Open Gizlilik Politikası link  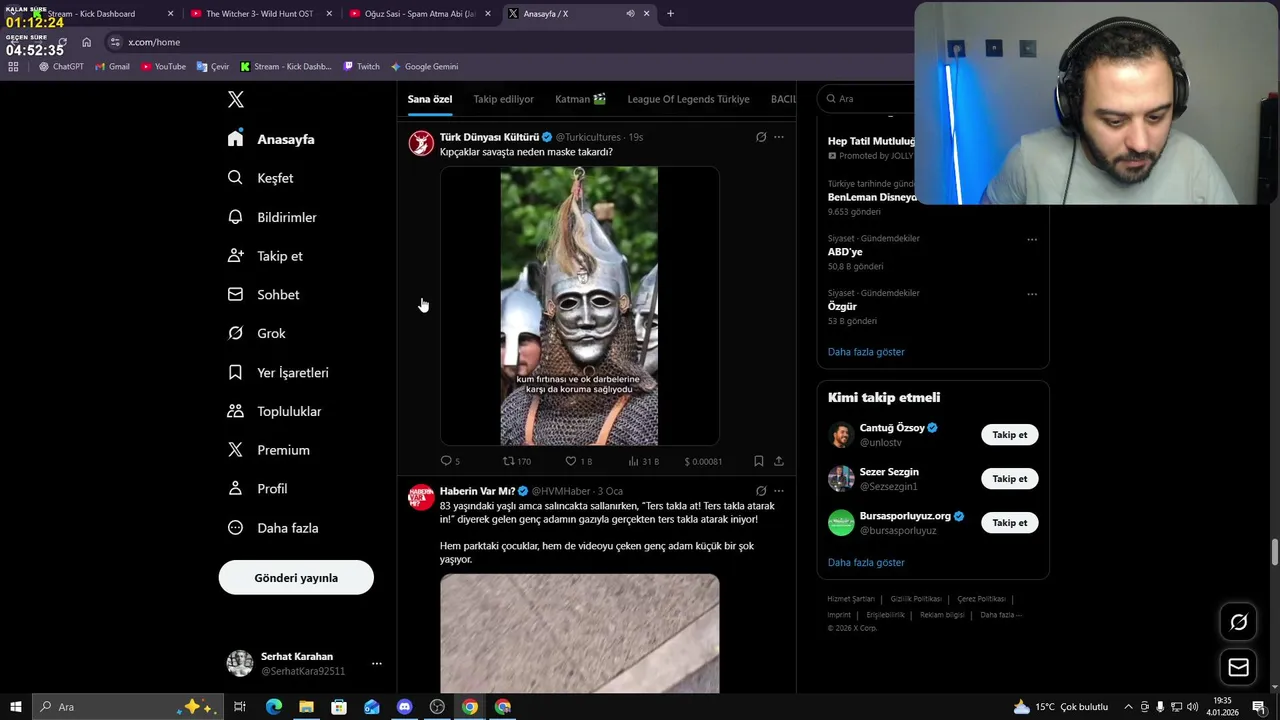pos(916,599)
